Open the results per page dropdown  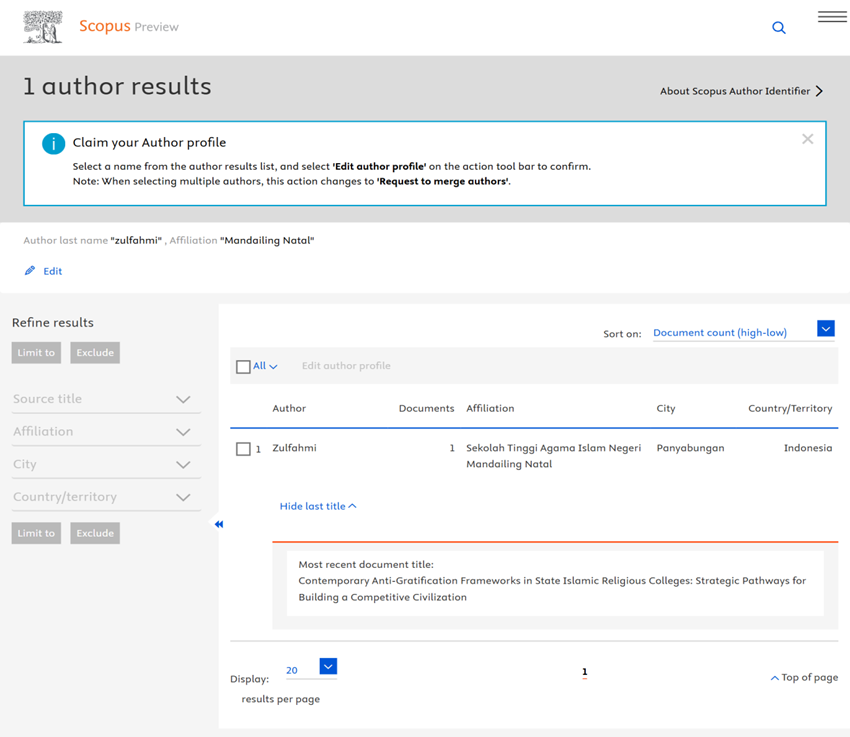(x=328, y=667)
